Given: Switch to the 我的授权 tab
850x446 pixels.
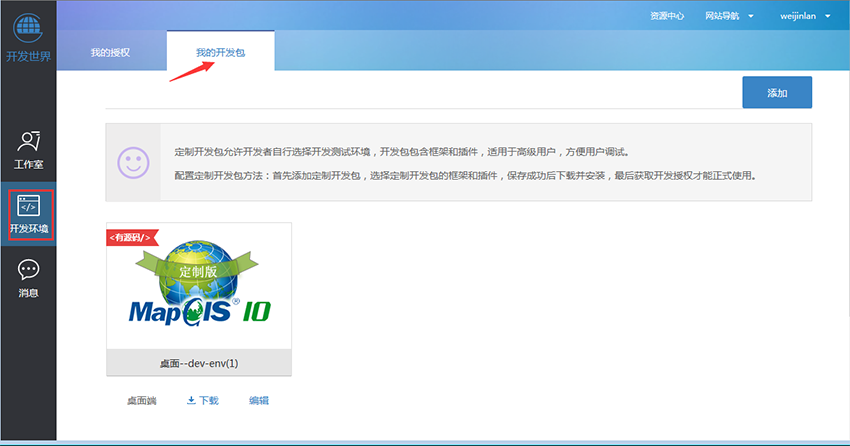Looking at the screenshot, I should (110, 52).
